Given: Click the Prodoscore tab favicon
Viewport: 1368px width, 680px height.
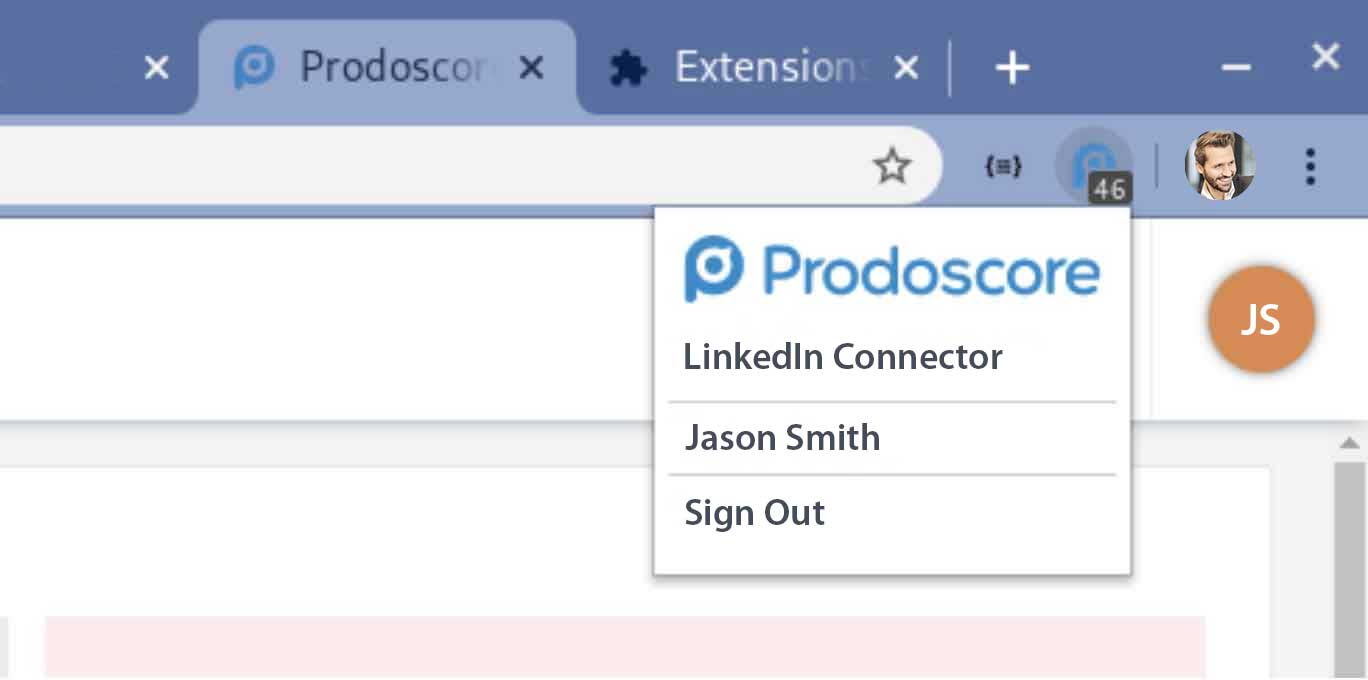Looking at the screenshot, I should pos(254,68).
